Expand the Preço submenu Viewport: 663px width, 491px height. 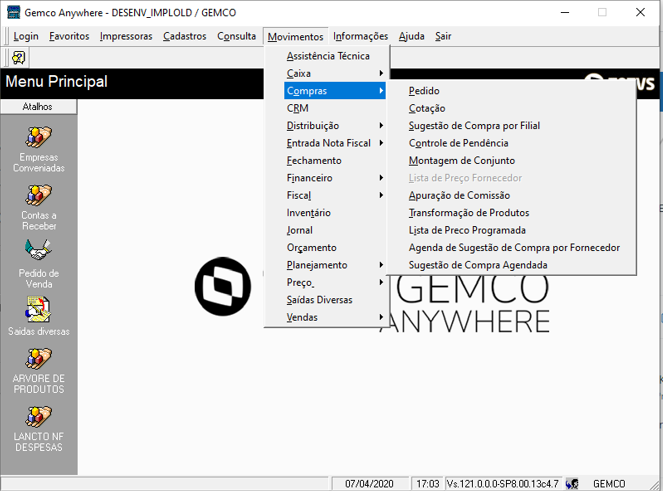[x=335, y=282]
